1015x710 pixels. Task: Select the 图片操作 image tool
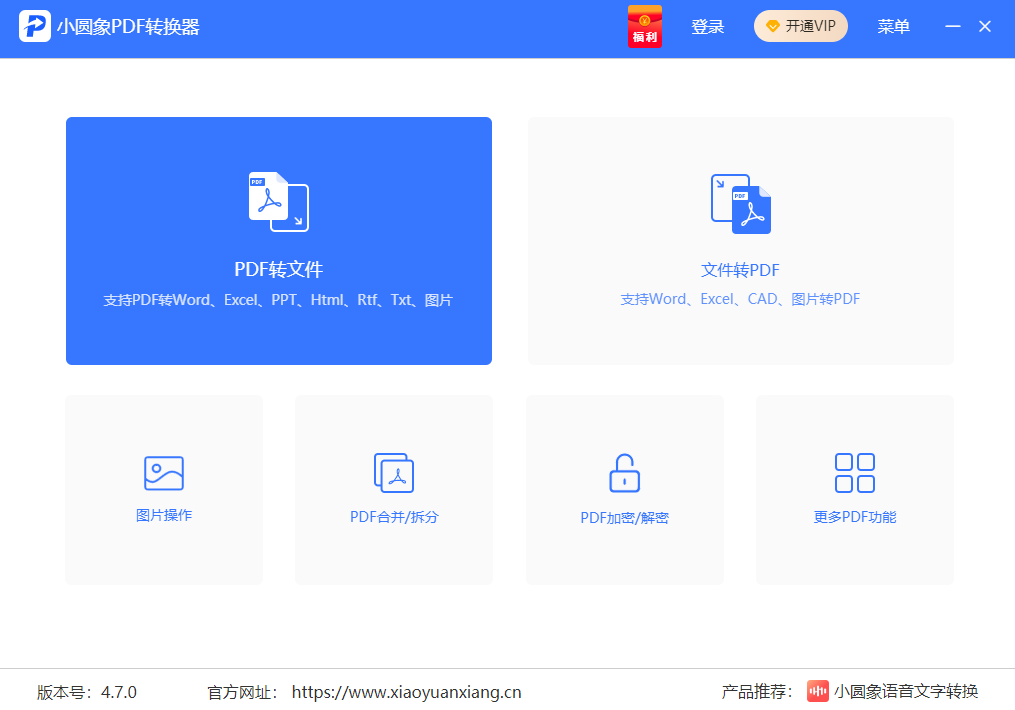(163, 490)
